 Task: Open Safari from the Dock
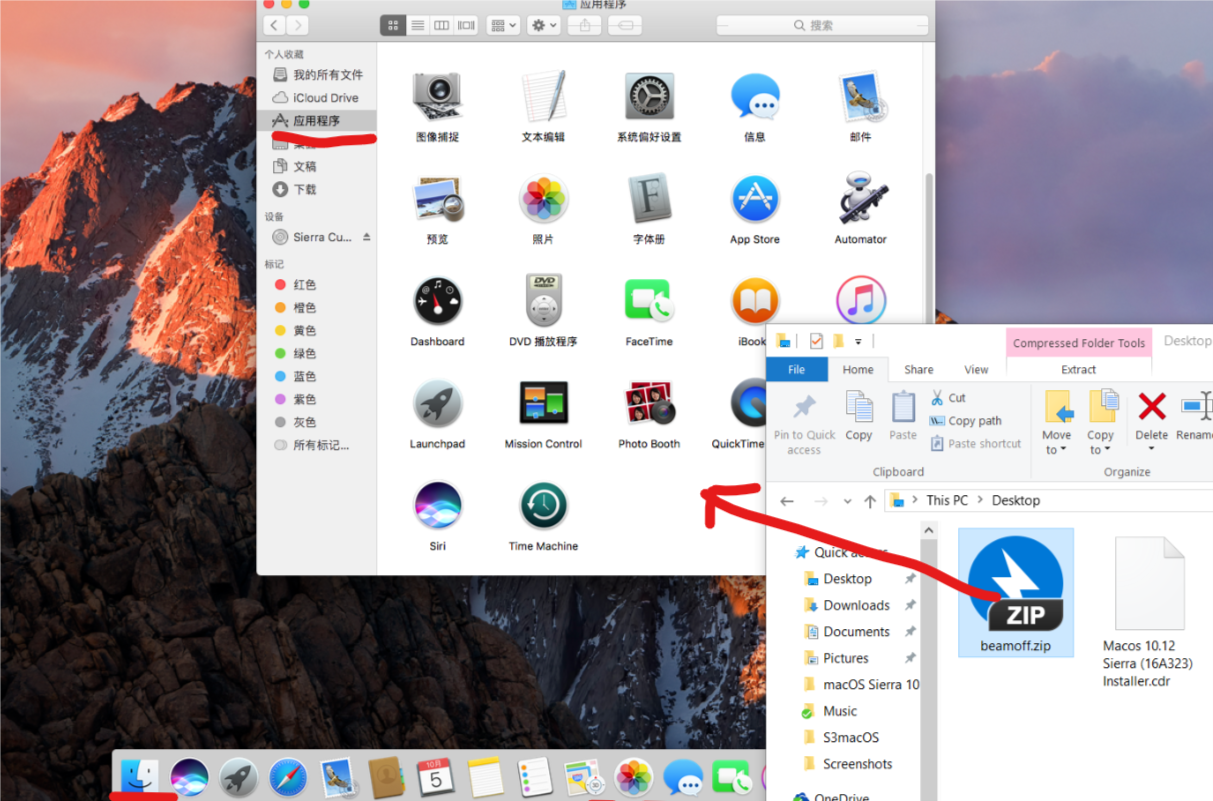pos(288,777)
